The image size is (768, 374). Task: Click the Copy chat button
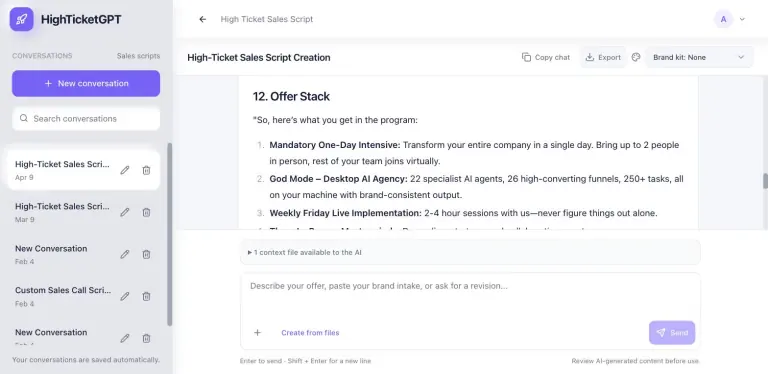[546, 57]
